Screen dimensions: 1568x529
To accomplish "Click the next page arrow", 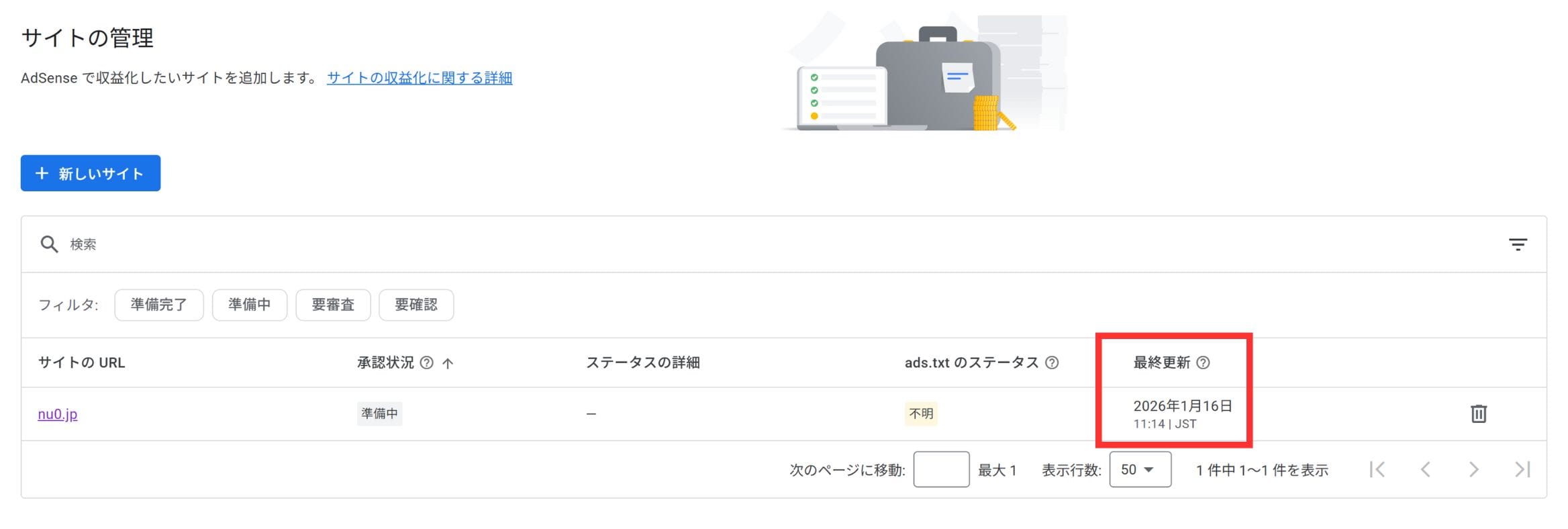I will 1475,470.
